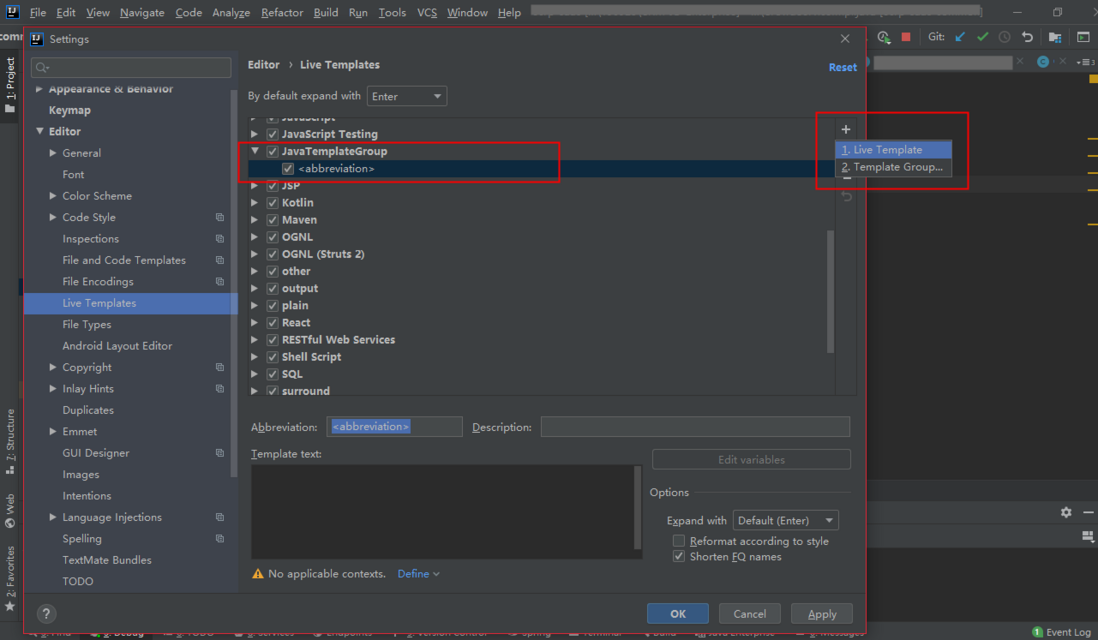This screenshot has height=640, width=1098.
Task: Click the copy icon beside Spelling
Action: point(220,538)
